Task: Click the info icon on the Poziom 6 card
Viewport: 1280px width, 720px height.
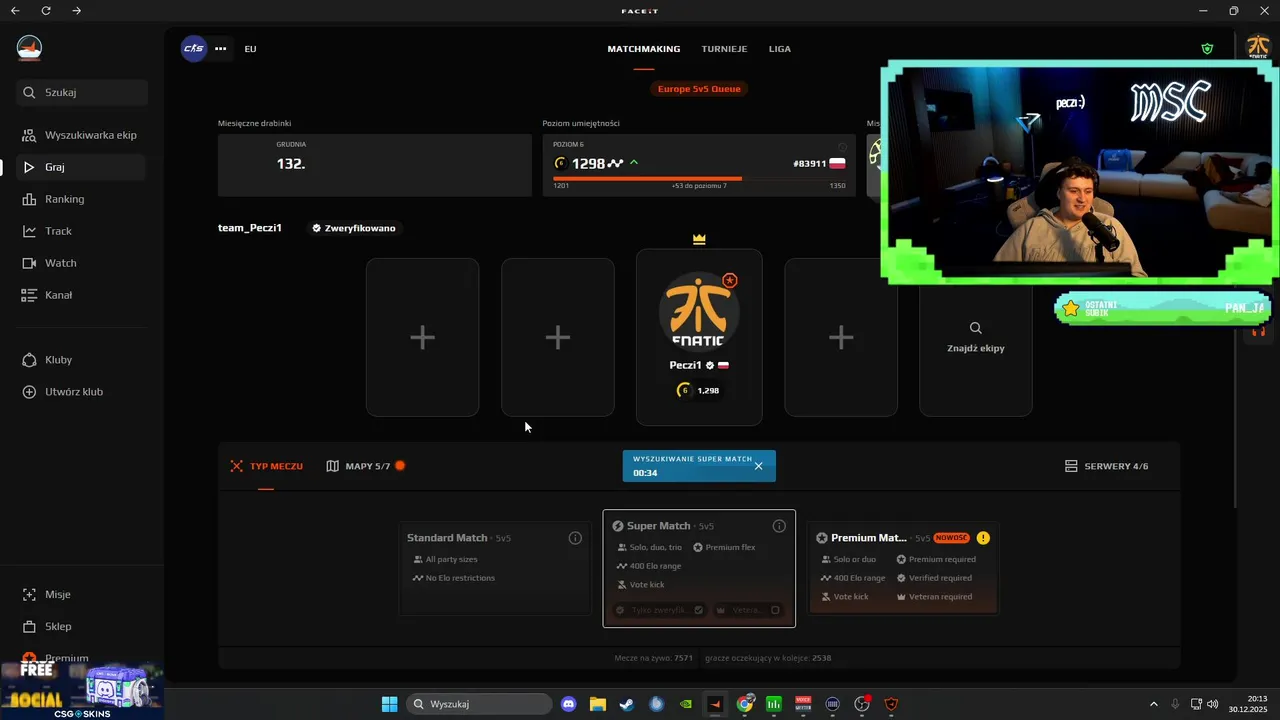Action: point(842,146)
